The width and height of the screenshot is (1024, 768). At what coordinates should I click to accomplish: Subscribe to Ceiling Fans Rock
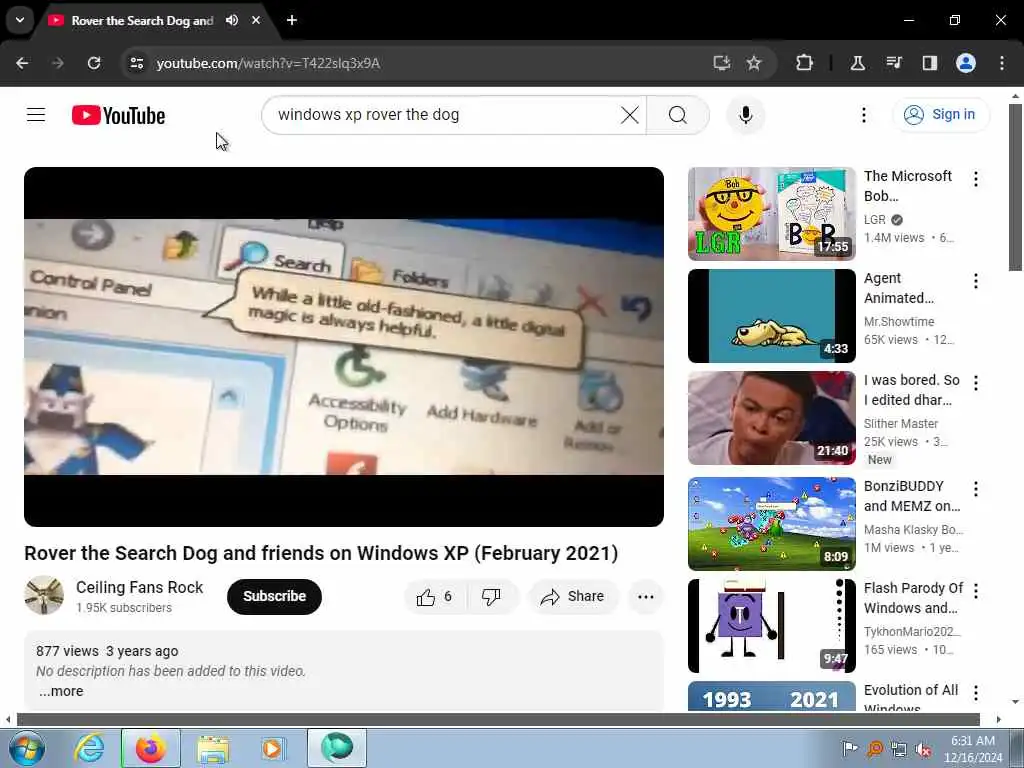(x=274, y=596)
